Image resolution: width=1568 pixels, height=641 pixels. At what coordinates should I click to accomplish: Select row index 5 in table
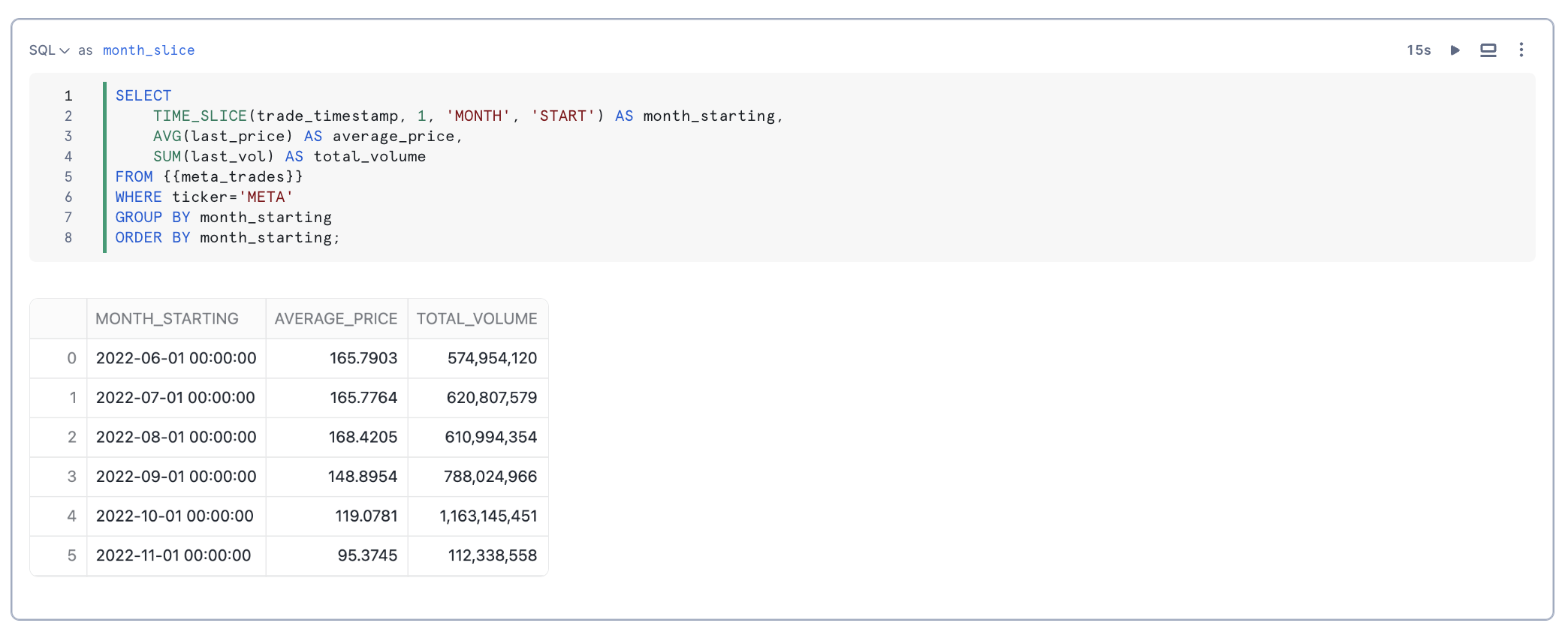[x=71, y=555]
